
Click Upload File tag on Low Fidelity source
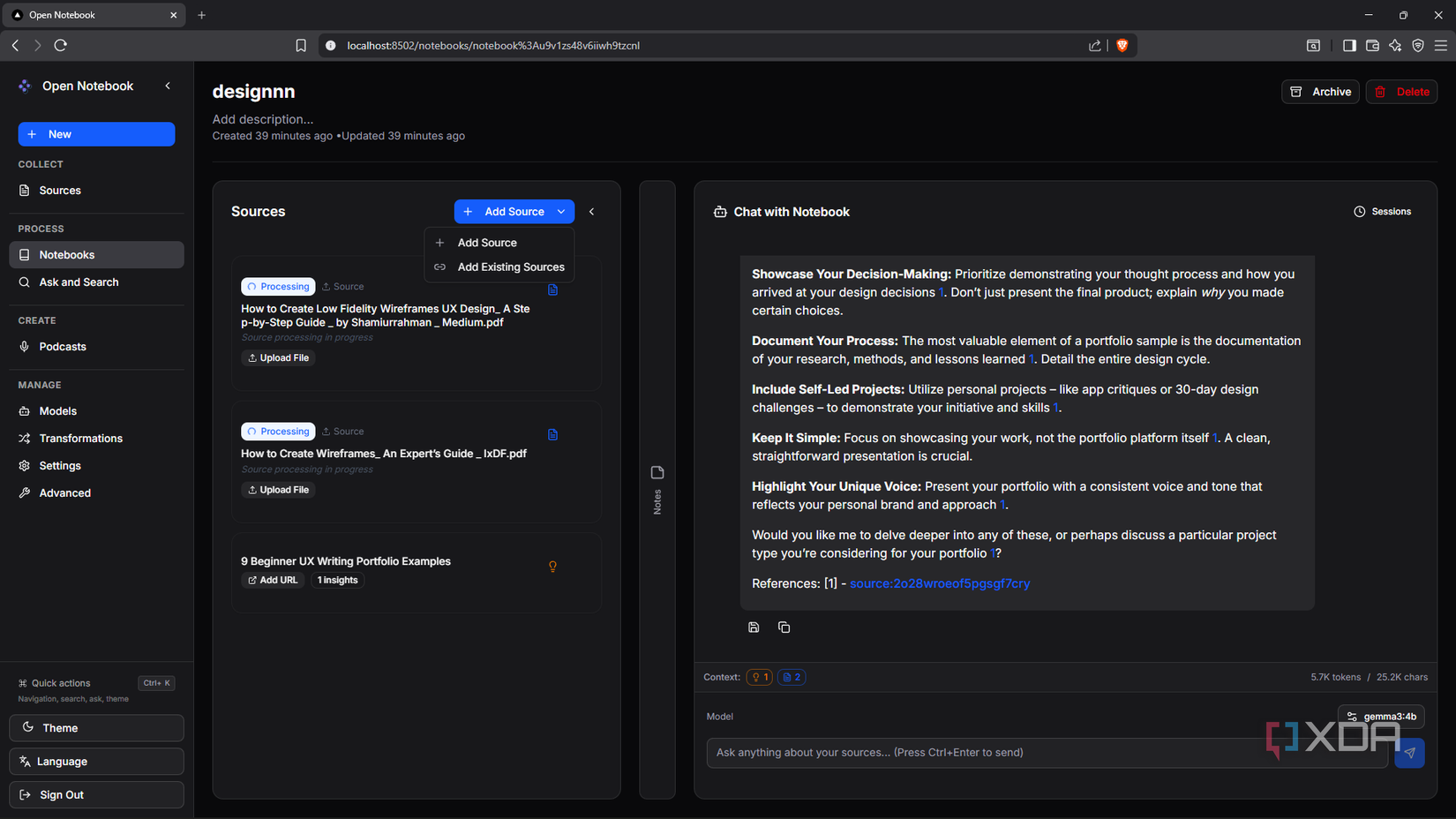coord(278,358)
